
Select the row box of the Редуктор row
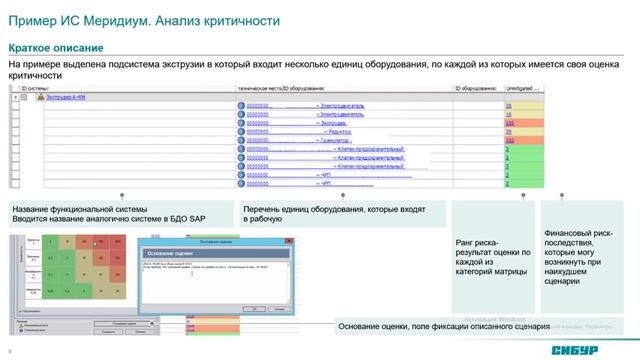coord(15,131)
